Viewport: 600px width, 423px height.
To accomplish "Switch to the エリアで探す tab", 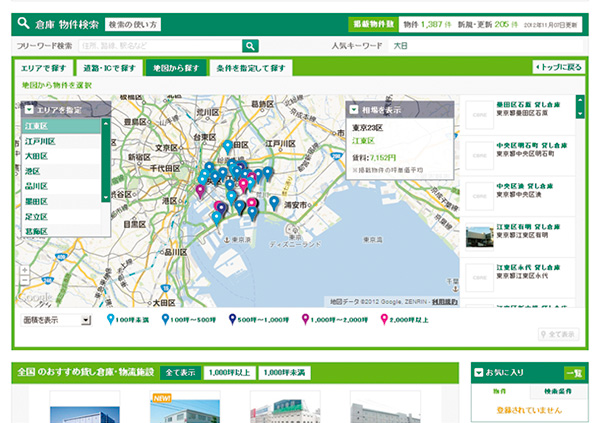I will click(43, 68).
